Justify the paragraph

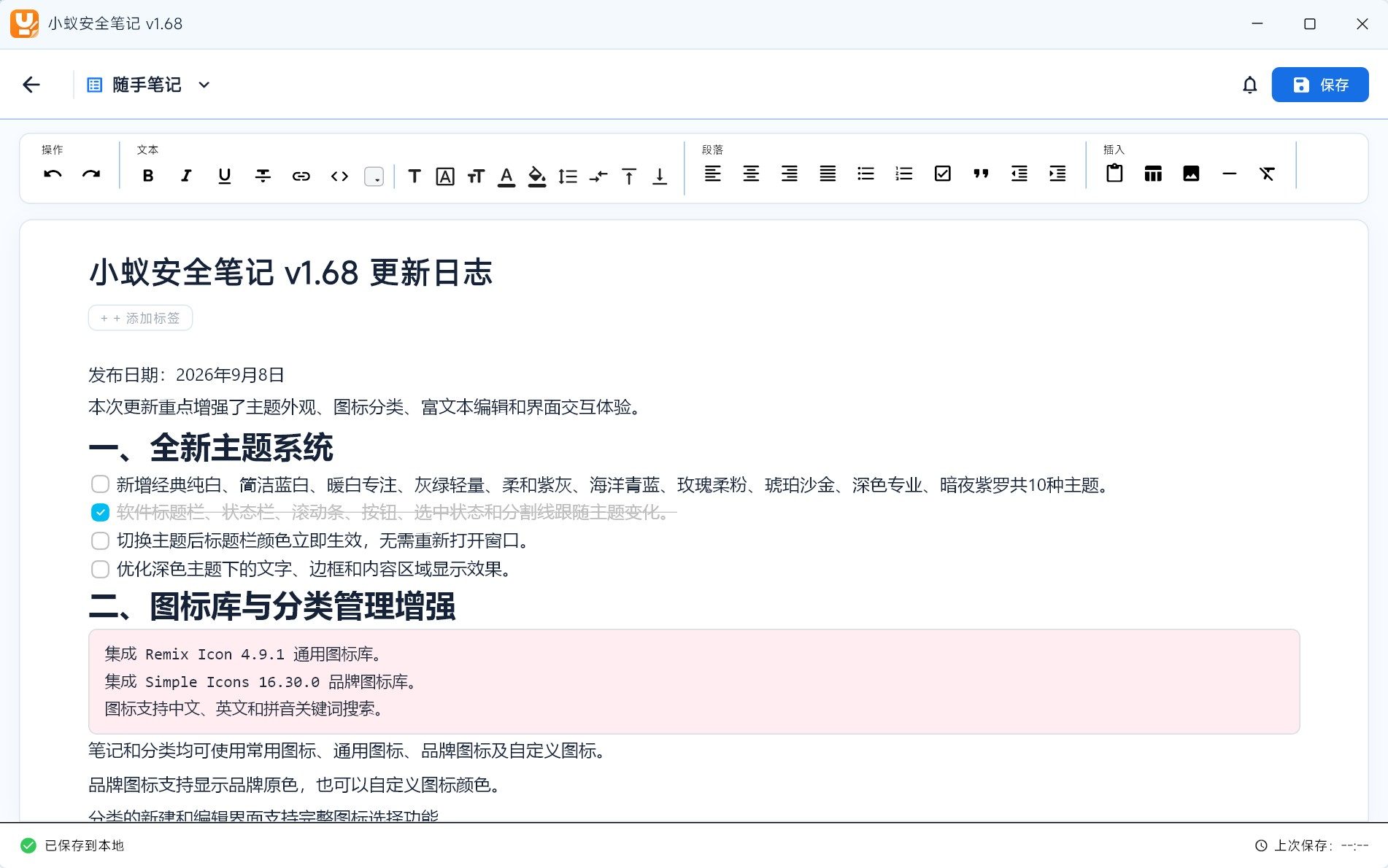point(828,174)
